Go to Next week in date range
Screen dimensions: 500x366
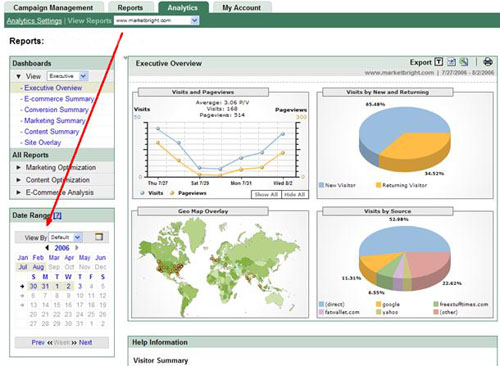86,342
